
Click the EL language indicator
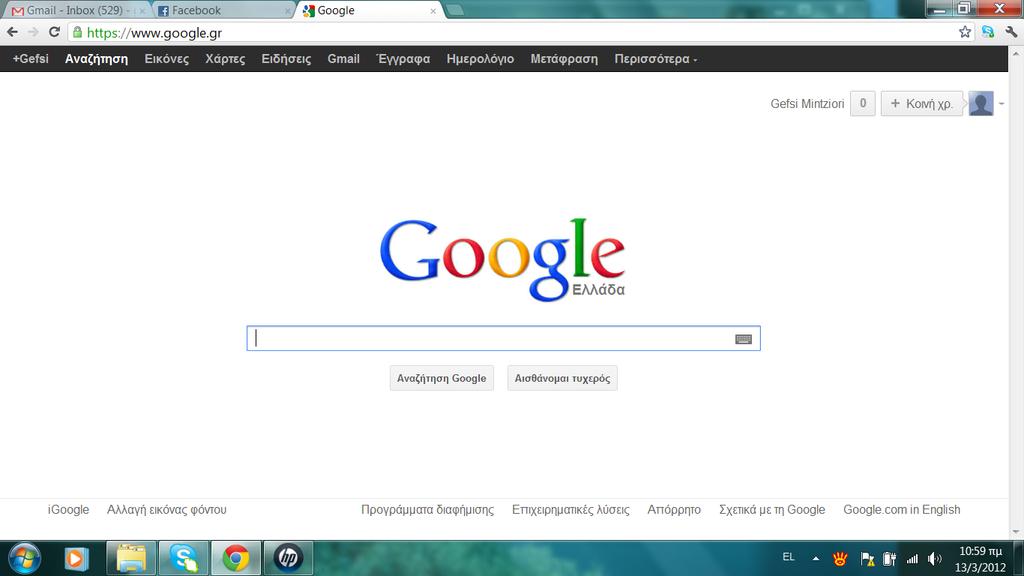click(x=788, y=557)
